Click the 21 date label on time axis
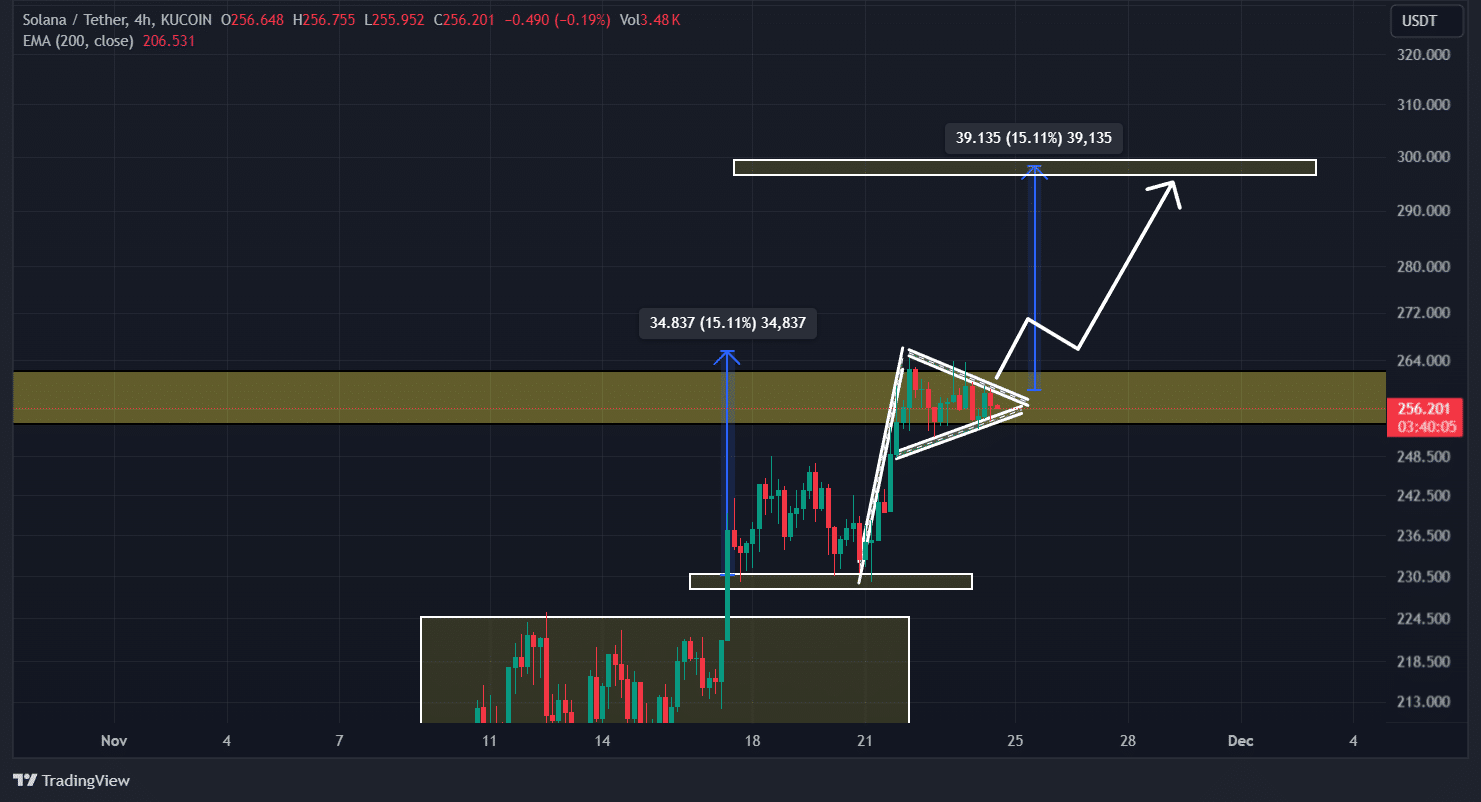The width and height of the screenshot is (1481, 802). [865, 741]
